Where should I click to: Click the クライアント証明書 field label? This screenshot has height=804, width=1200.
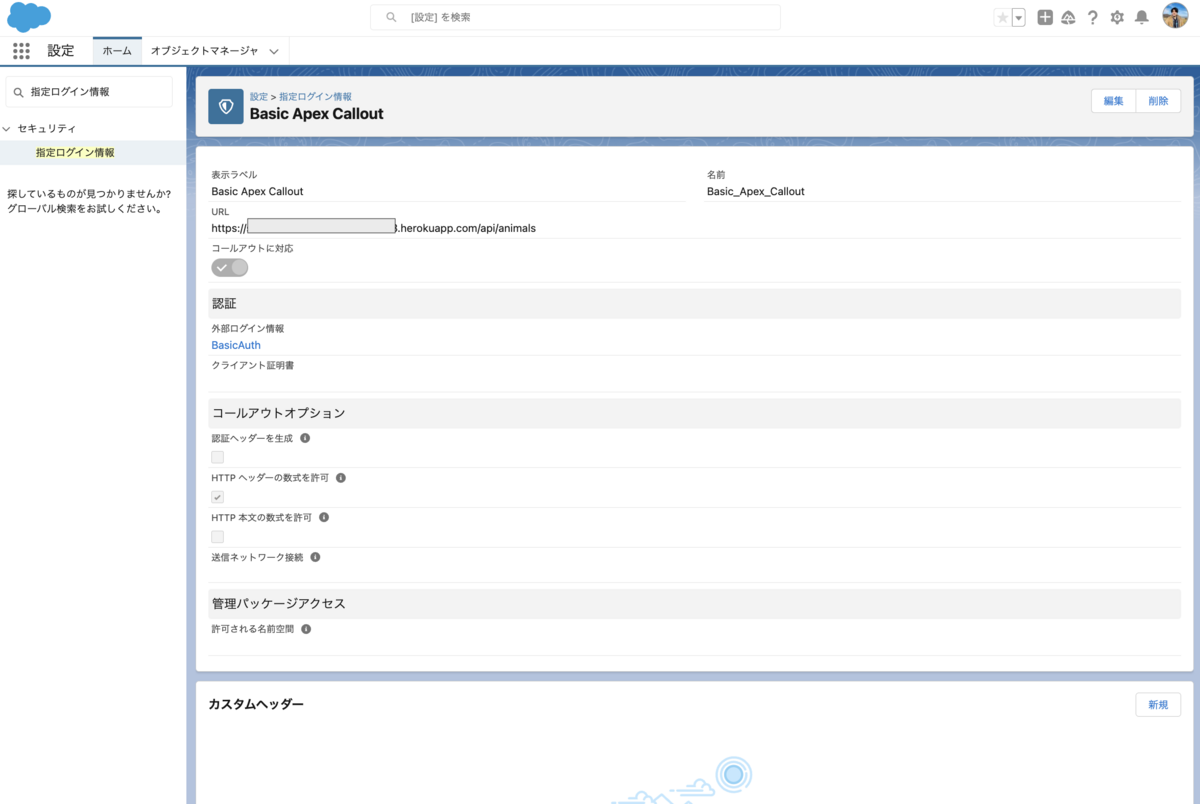pos(253,366)
